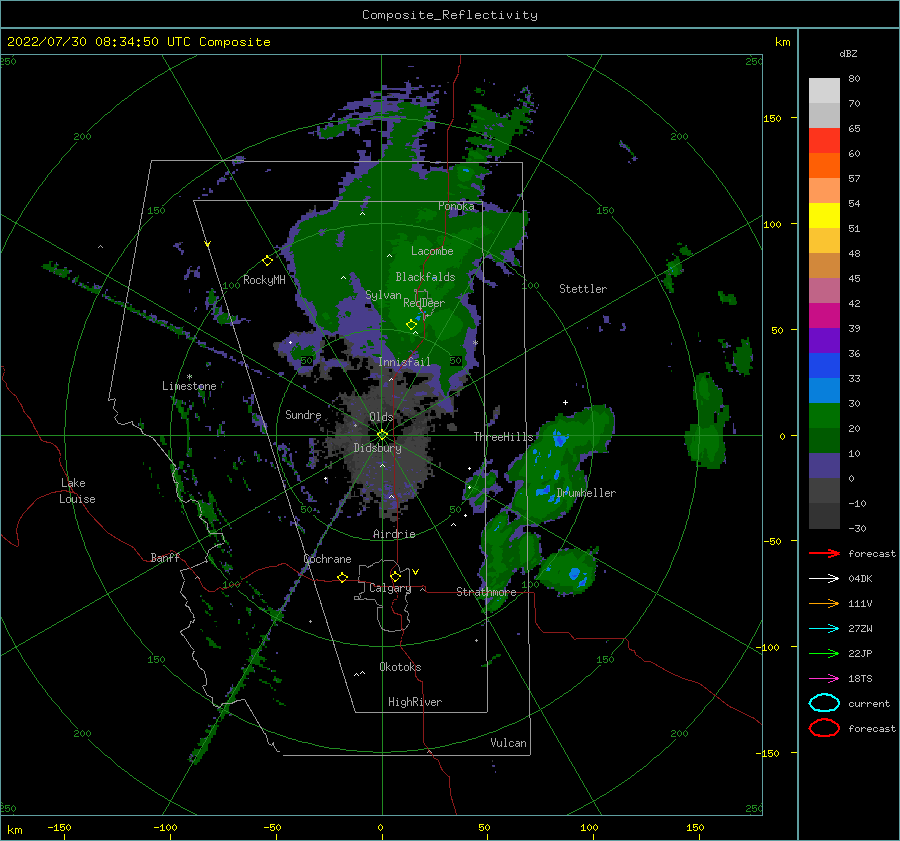Screen dimensions: 900x841
Task: Click the Lacombe city label
Action: click(x=432, y=251)
